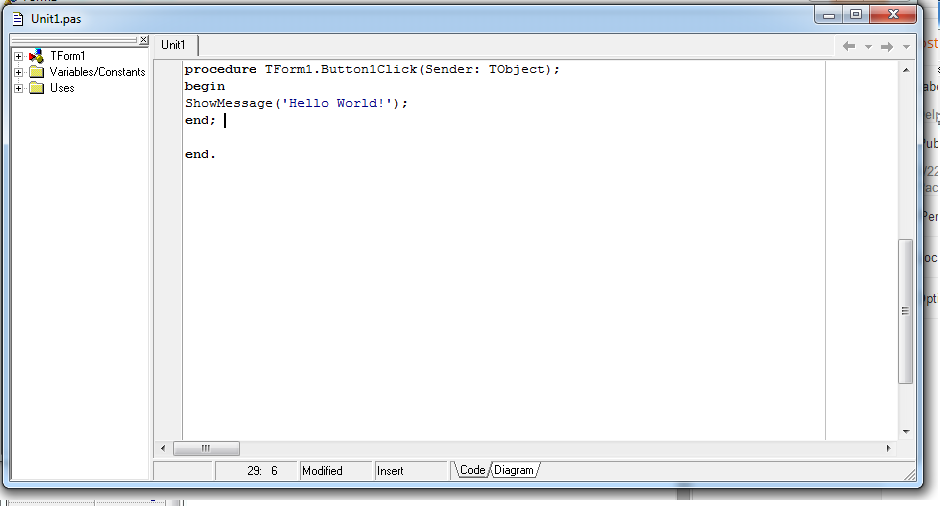Viewport: 940px width, 506px height.
Task: Click the 29: 6 cursor position indicator
Action: 257,471
